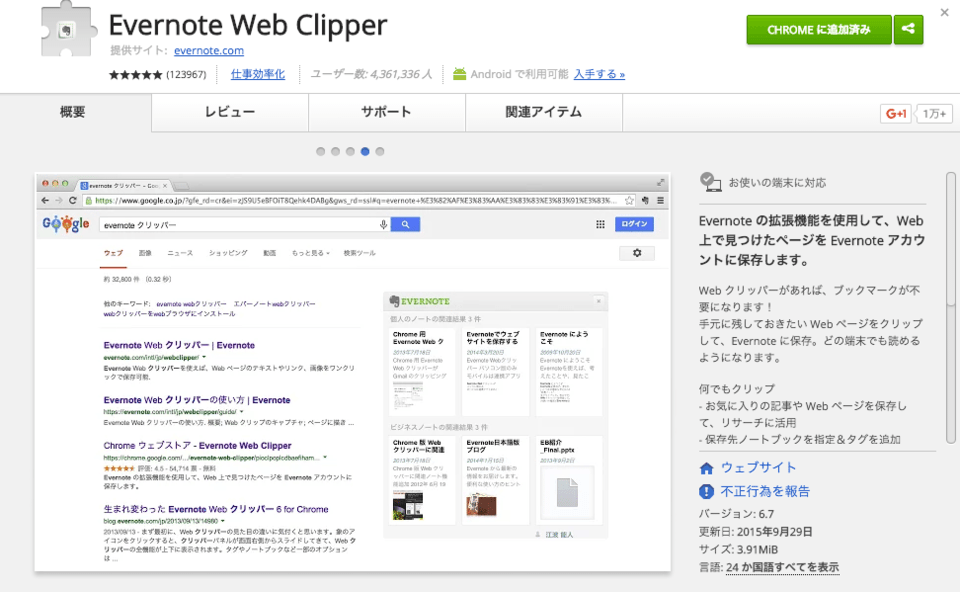Click the five-star rating icons
The image size is (960, 592).
(x=135, y=74)
